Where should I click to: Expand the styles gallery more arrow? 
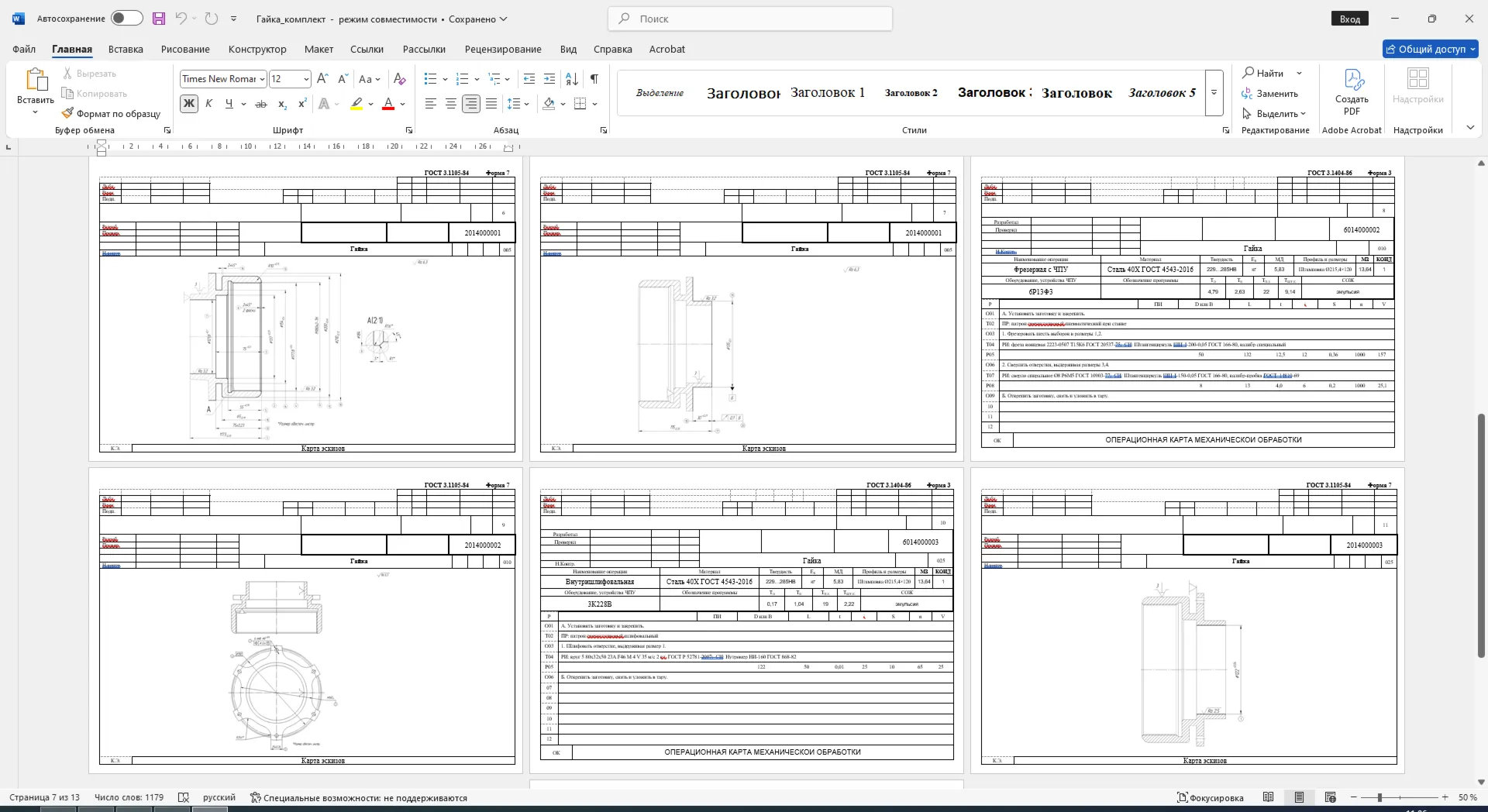coord(1214,92)
